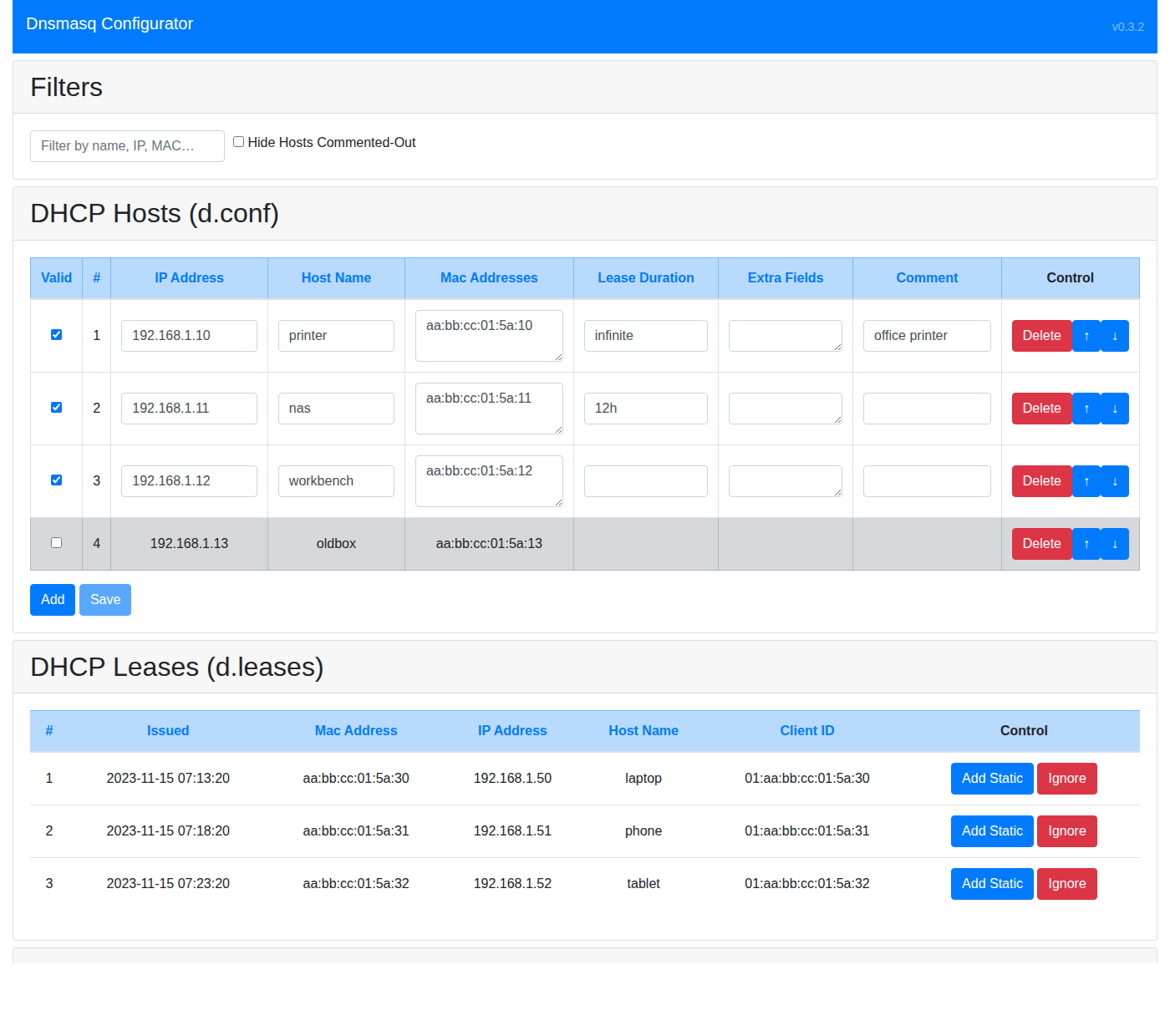Focus the filter by name, IP, MAC field
Image resolution: width=1170 pixels, height=1036 pixels.
[127, 146]
